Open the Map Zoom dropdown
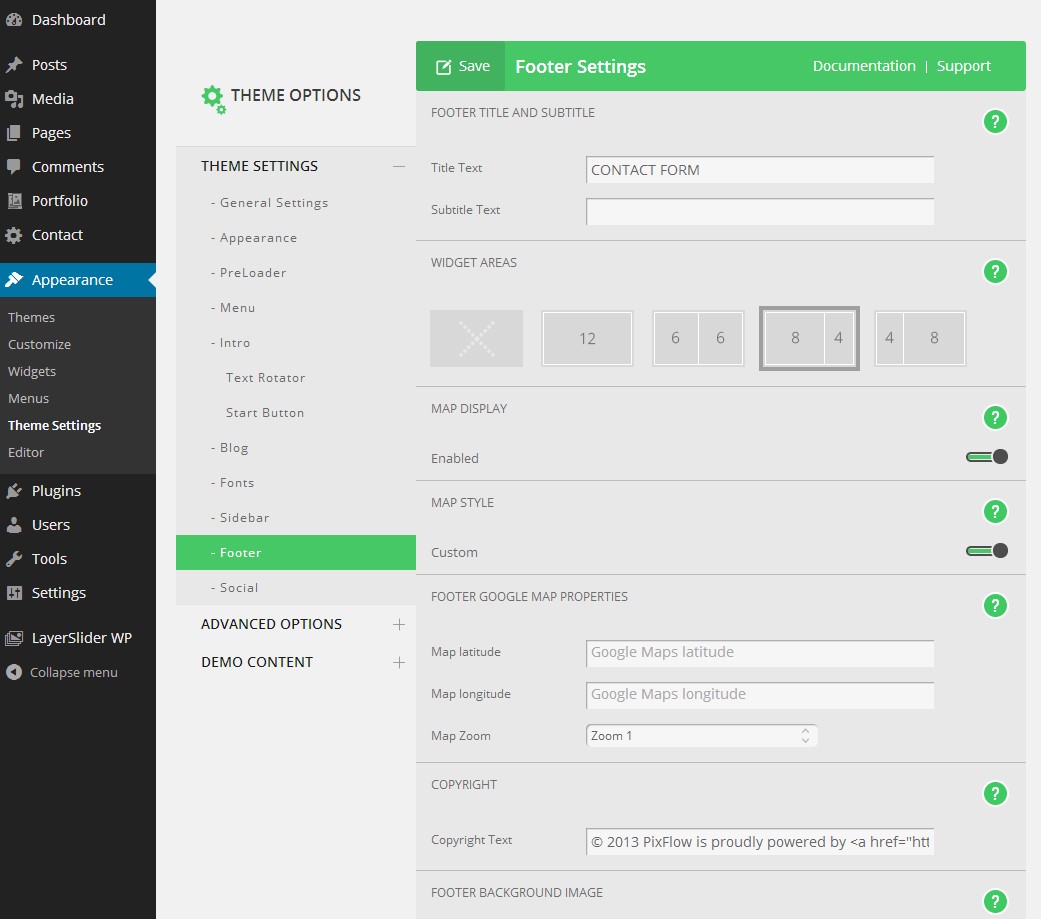 click(702, 736)
